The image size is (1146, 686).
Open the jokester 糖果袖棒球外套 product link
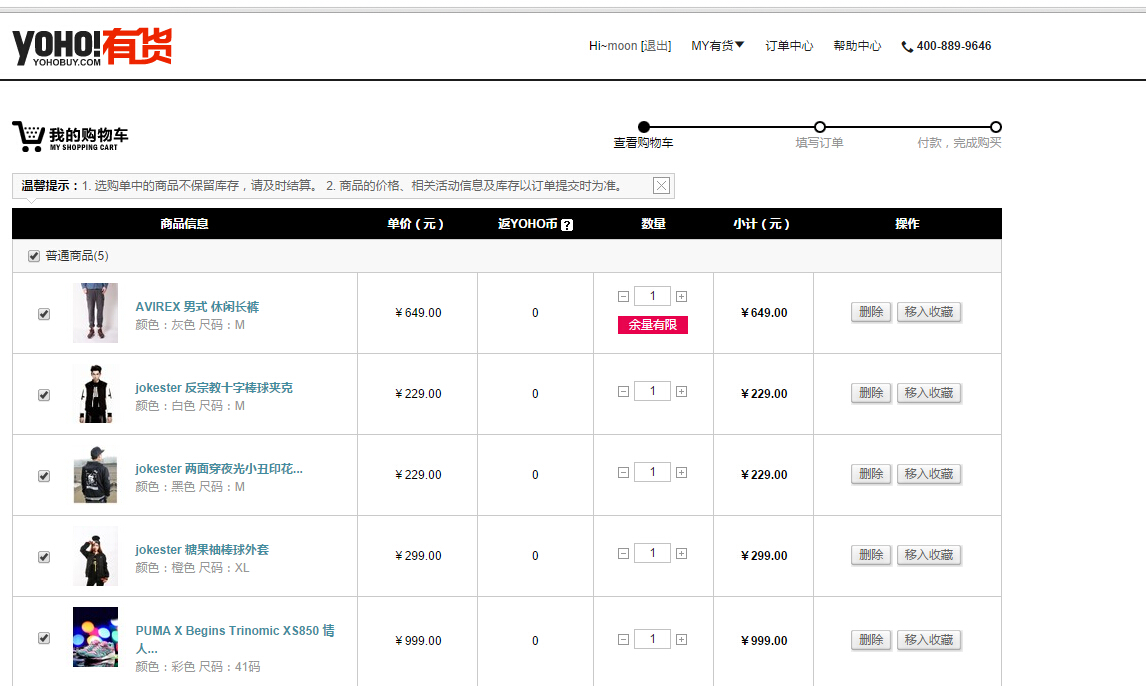202,550
